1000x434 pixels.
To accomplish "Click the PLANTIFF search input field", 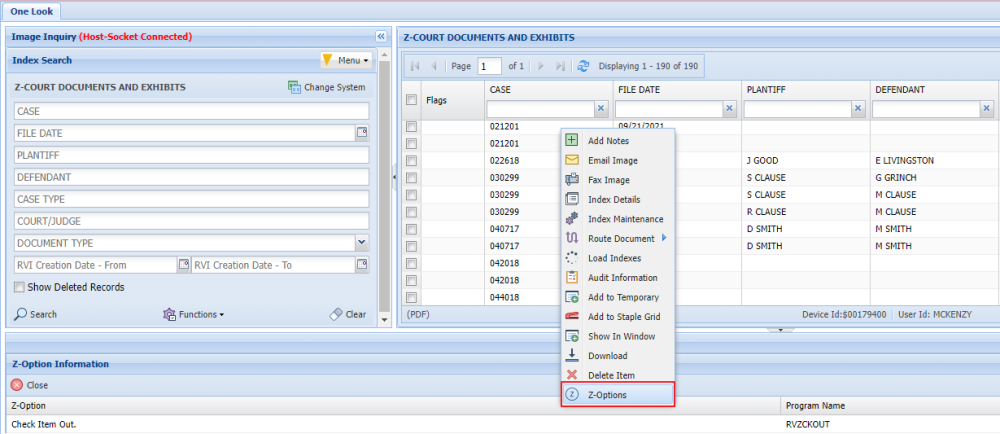I will pos(191,155).
